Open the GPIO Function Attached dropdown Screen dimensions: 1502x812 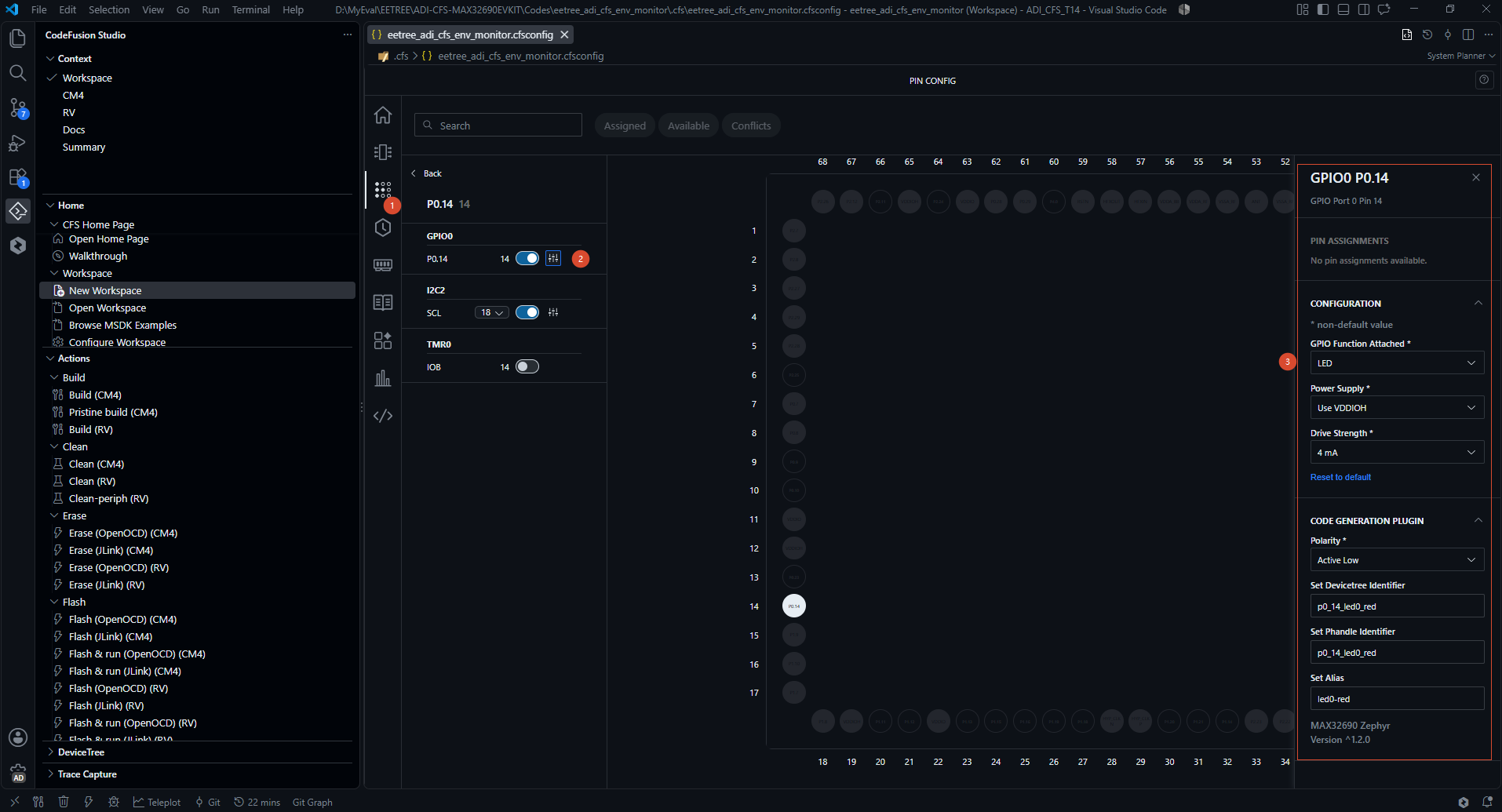(1397, 363)
